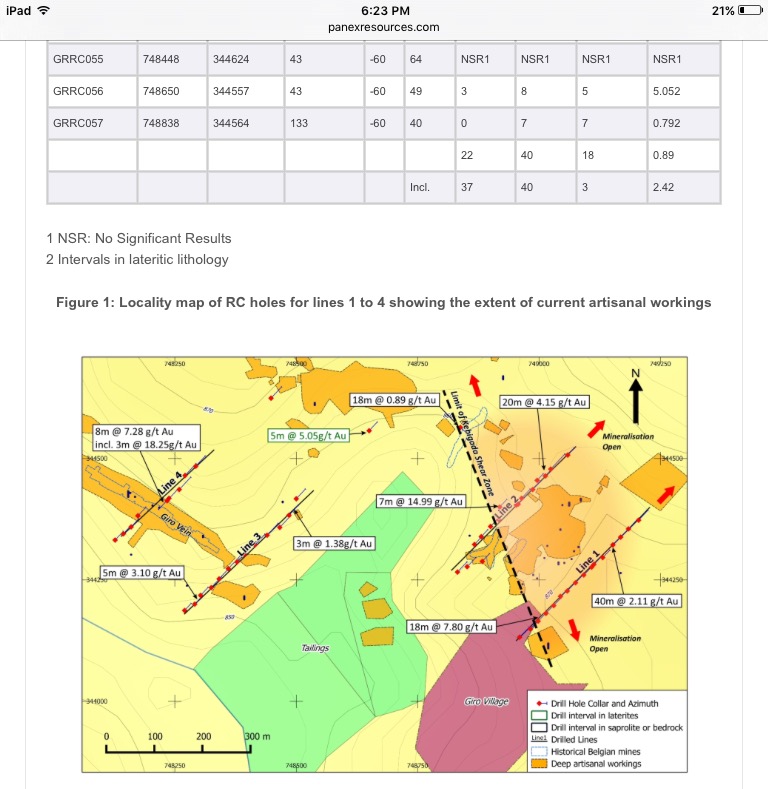Tap the Line 2 label on map
Screen dimensions: 768x789
click(506, 507)
